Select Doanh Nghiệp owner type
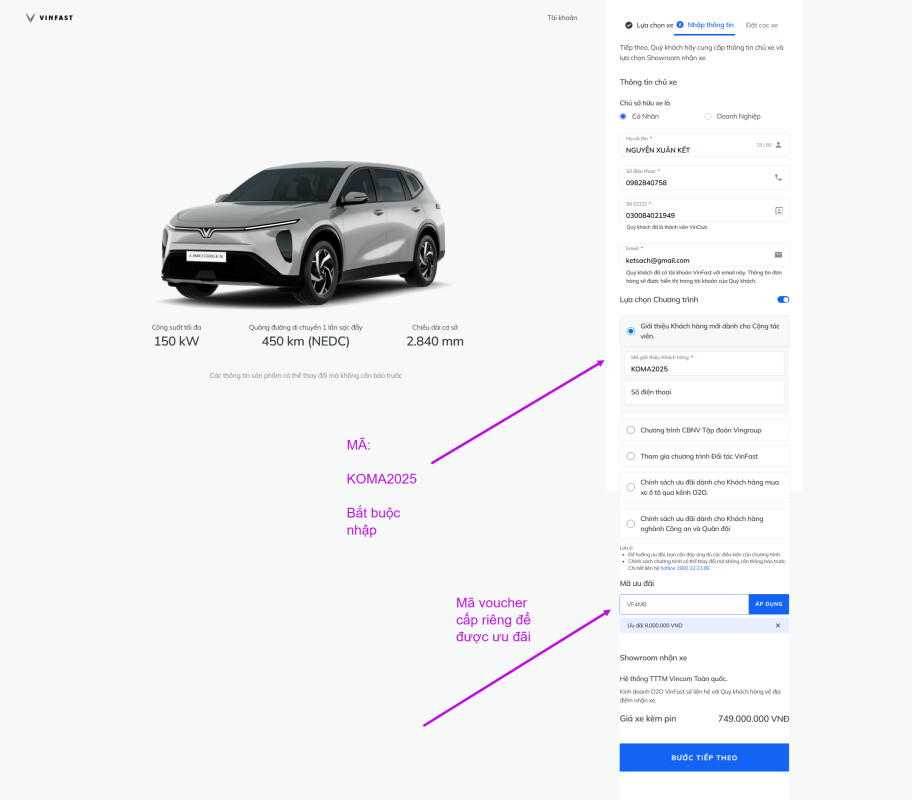Viewport: 912px width, 800px height. click(709, 116)
